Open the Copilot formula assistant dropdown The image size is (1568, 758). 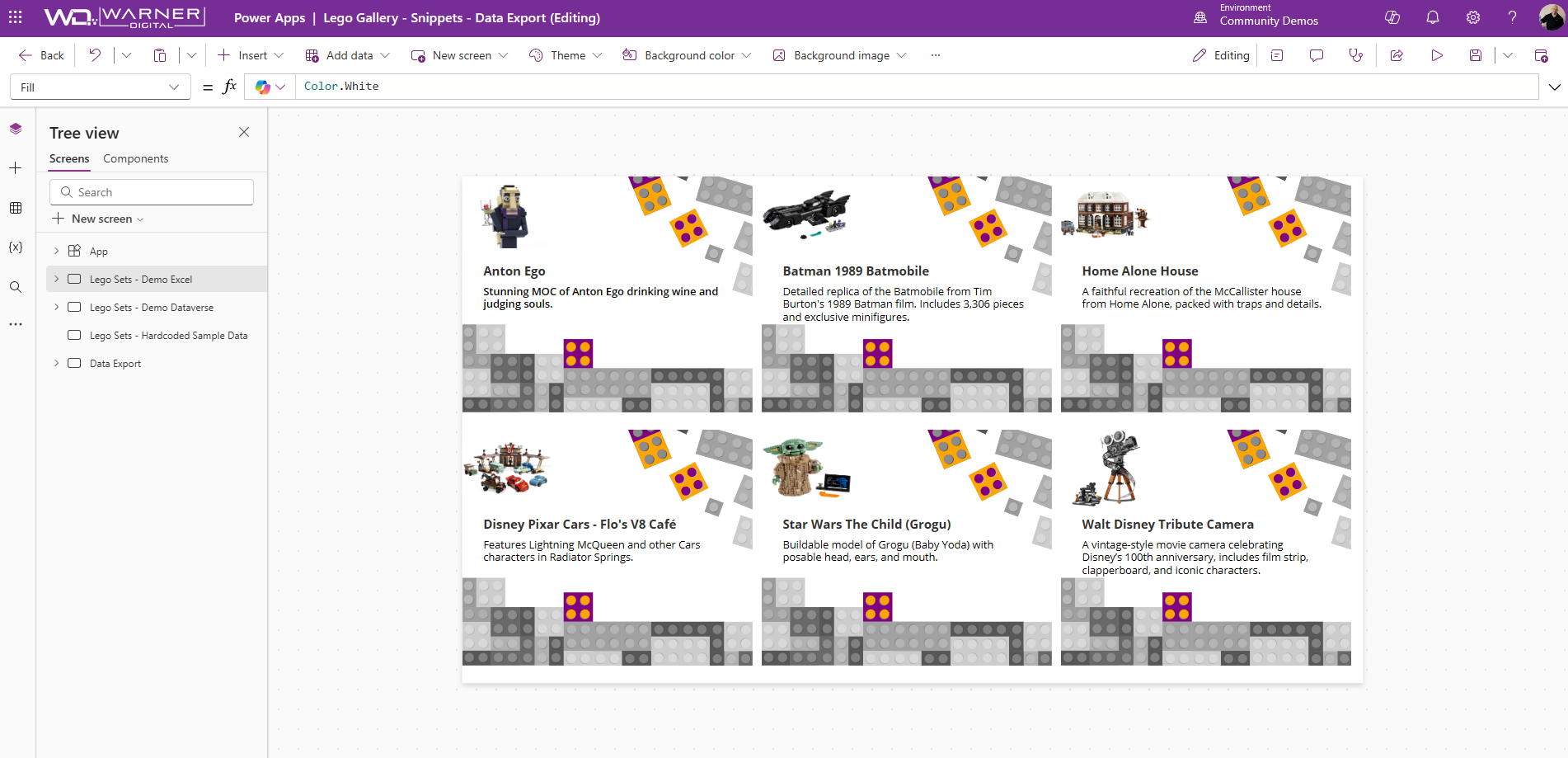[270, 87]
